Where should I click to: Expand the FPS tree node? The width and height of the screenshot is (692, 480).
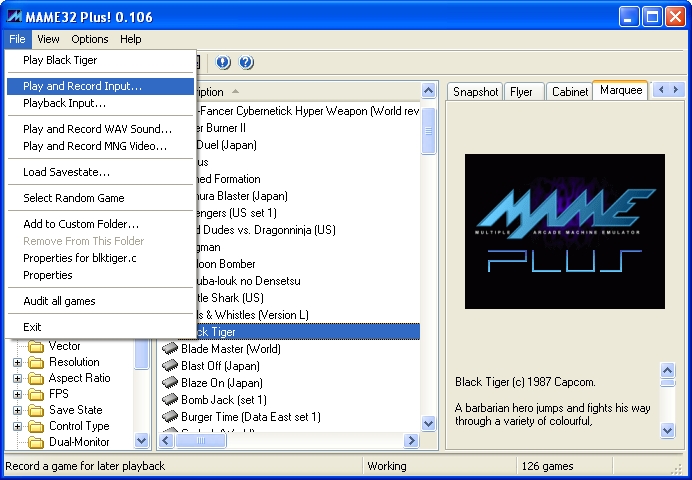point(17,394)
